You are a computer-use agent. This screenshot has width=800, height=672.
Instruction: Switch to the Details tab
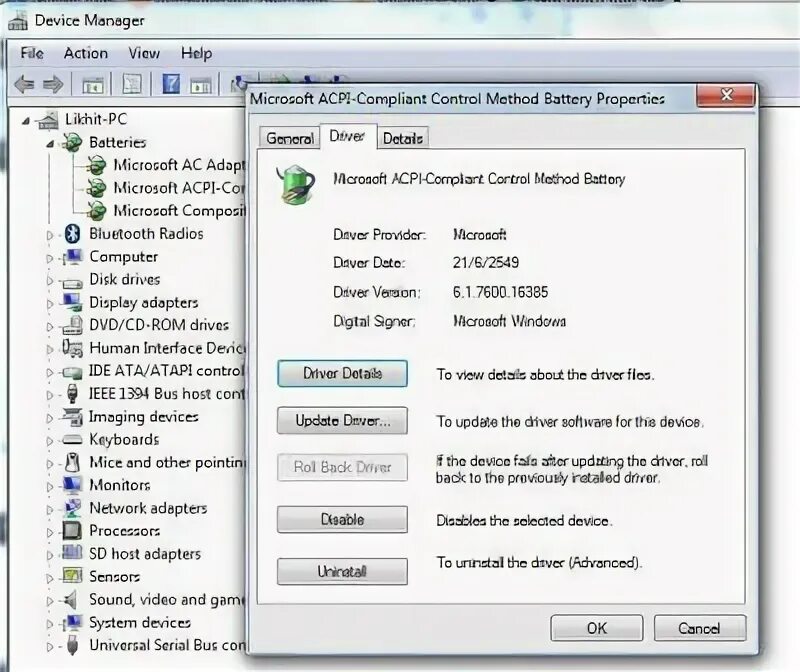pyautogui.click(x=403, y=138)
